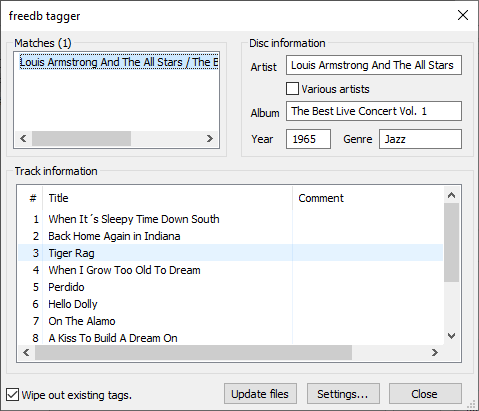Click the Update files button
Screen dimensions: 479x411
coord(260,394)
